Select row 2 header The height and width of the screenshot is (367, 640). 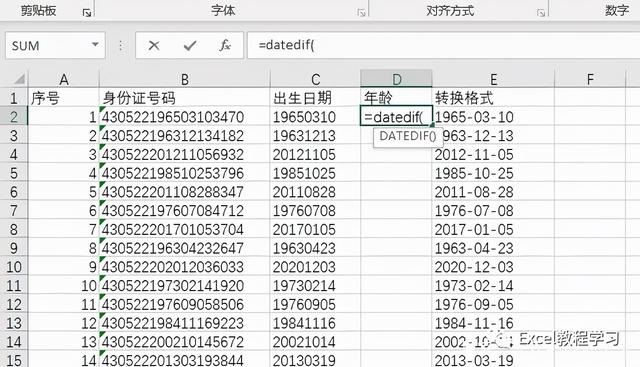point(13,117)
